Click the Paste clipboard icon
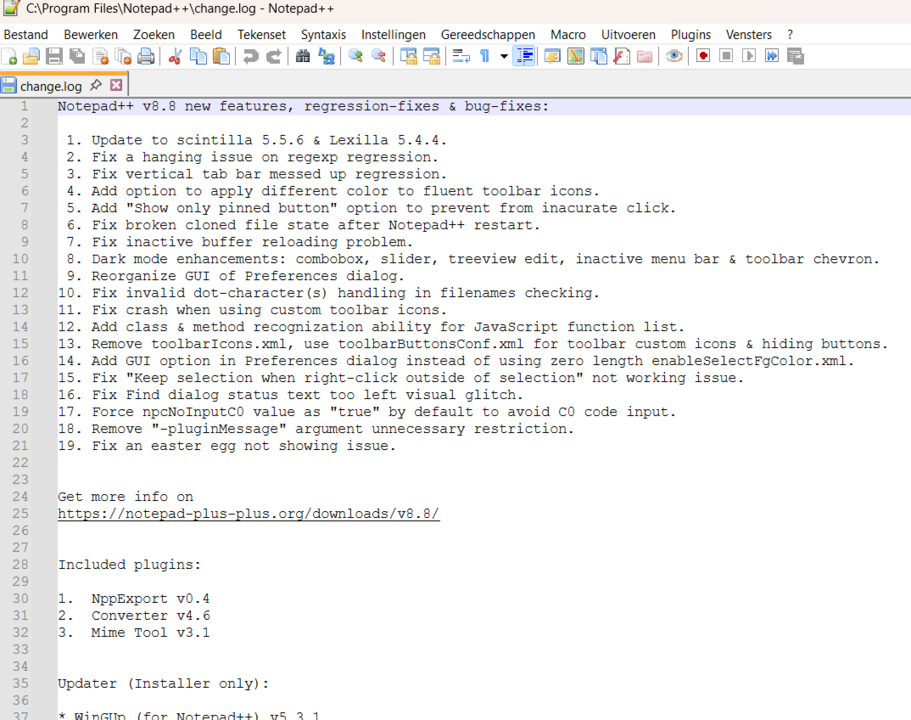911x720 pixels. pyautogui.click(x=221, y=56)
